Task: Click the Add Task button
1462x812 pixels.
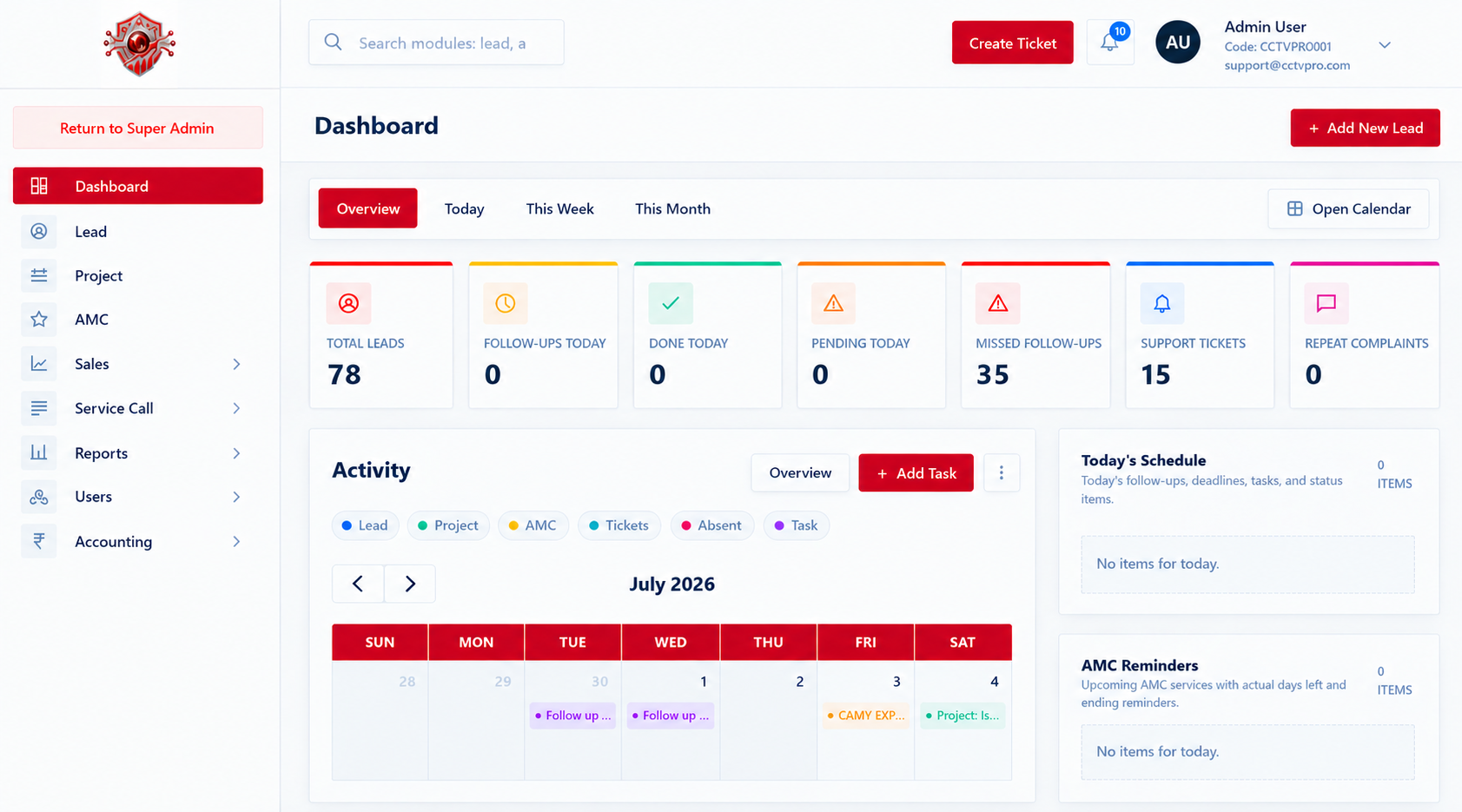Action: point(916,472)
